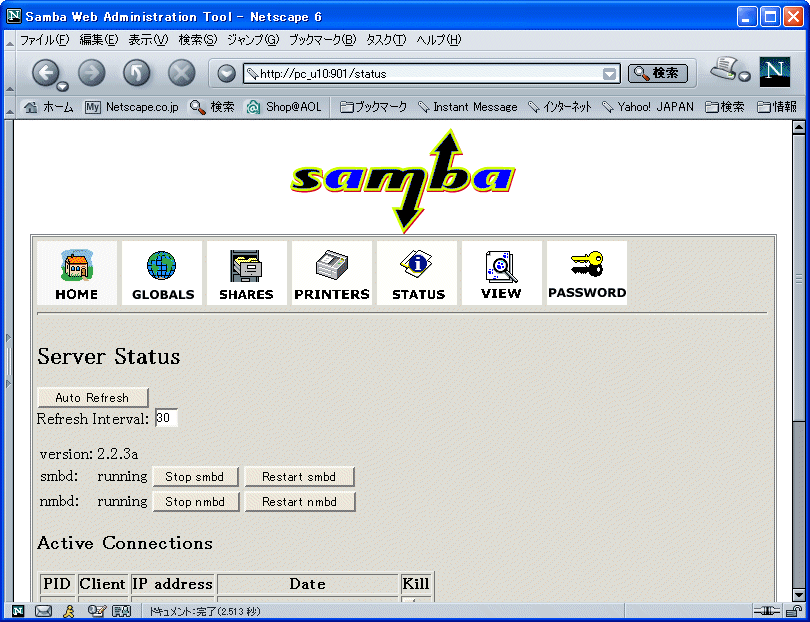Click the IP address column header
The width and height of the screenshot is (810, 622).
[173, 584]
